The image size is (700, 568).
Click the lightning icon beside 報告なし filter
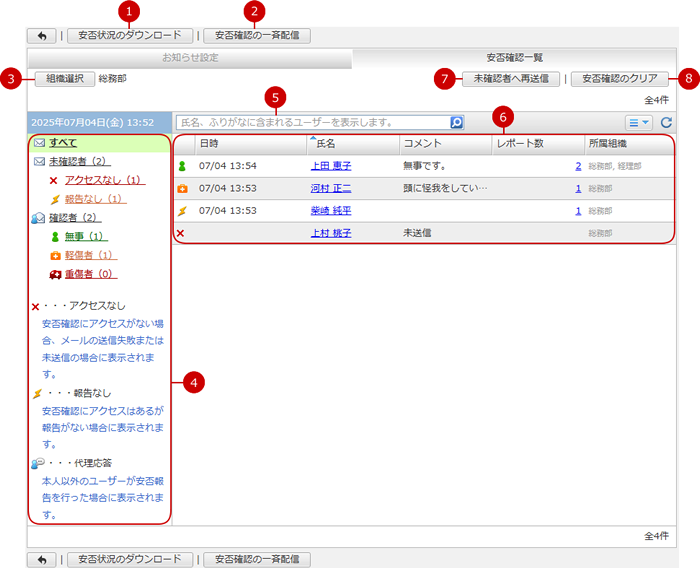pyautogui.click(x=55, y=199)
